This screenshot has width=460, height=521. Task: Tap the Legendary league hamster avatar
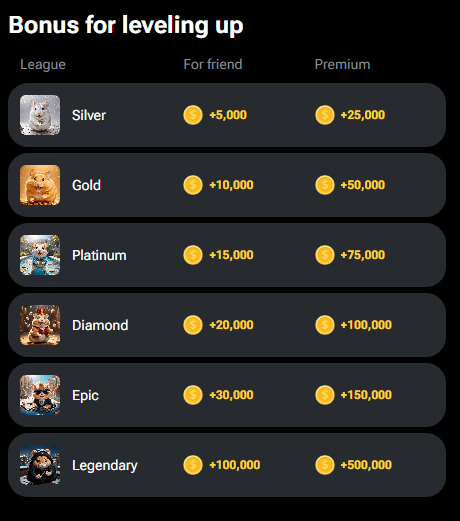(x=40, y=465)
